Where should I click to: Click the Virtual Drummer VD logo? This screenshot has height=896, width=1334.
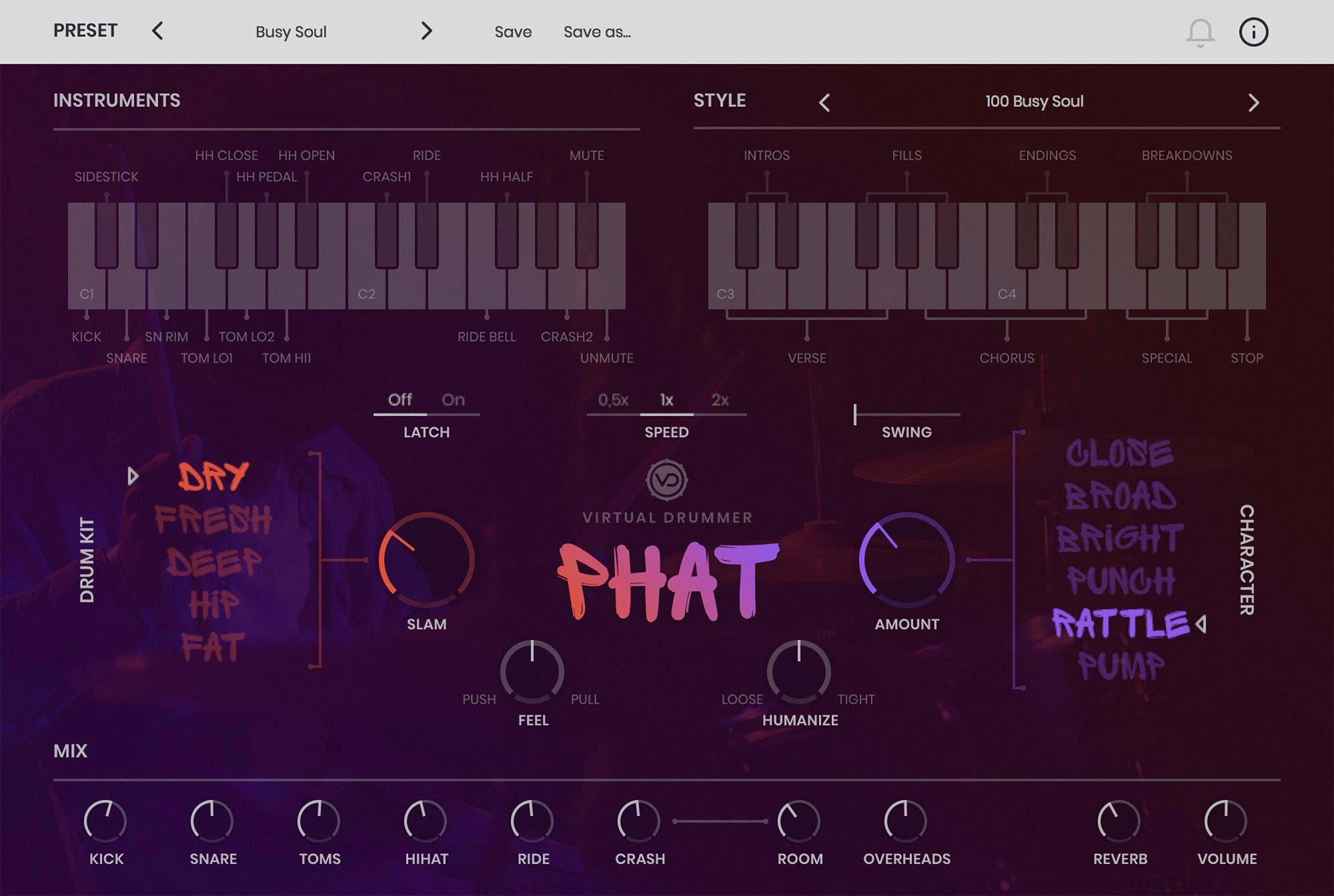[666, 480]
